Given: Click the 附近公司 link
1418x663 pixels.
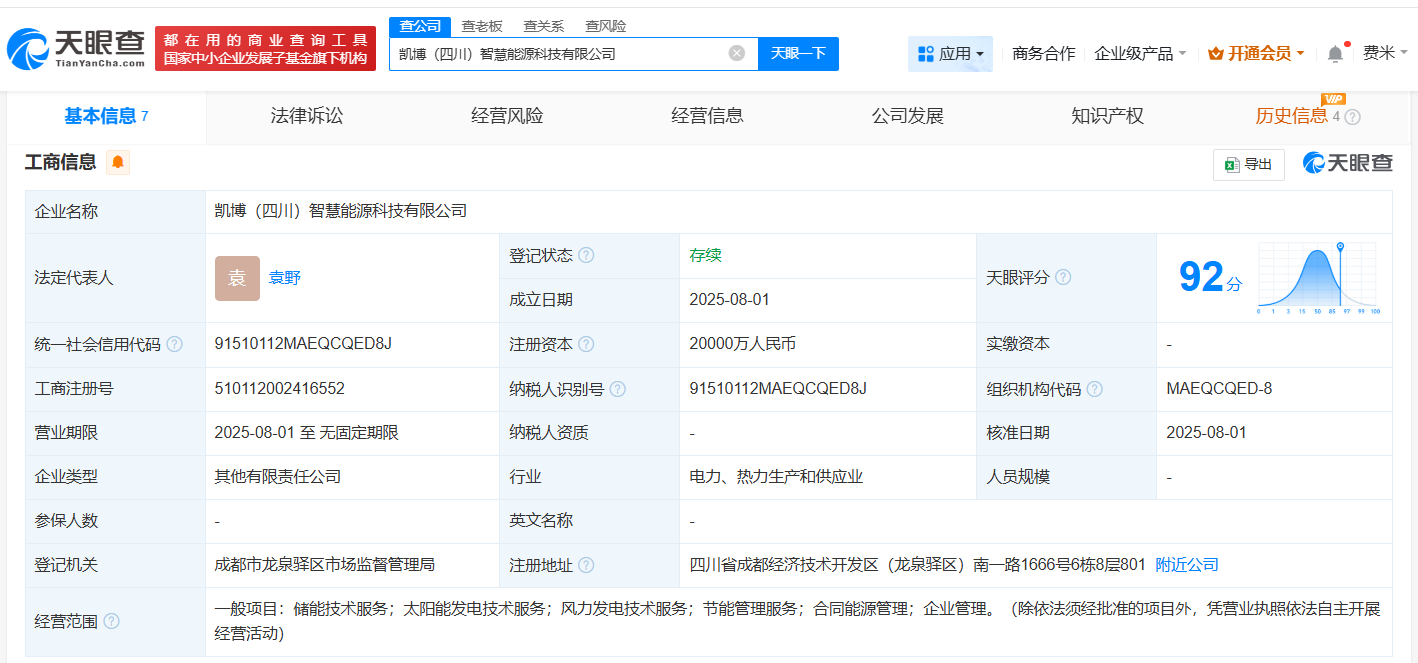Looking at the screenshot, I should (x=1187, y=565).
